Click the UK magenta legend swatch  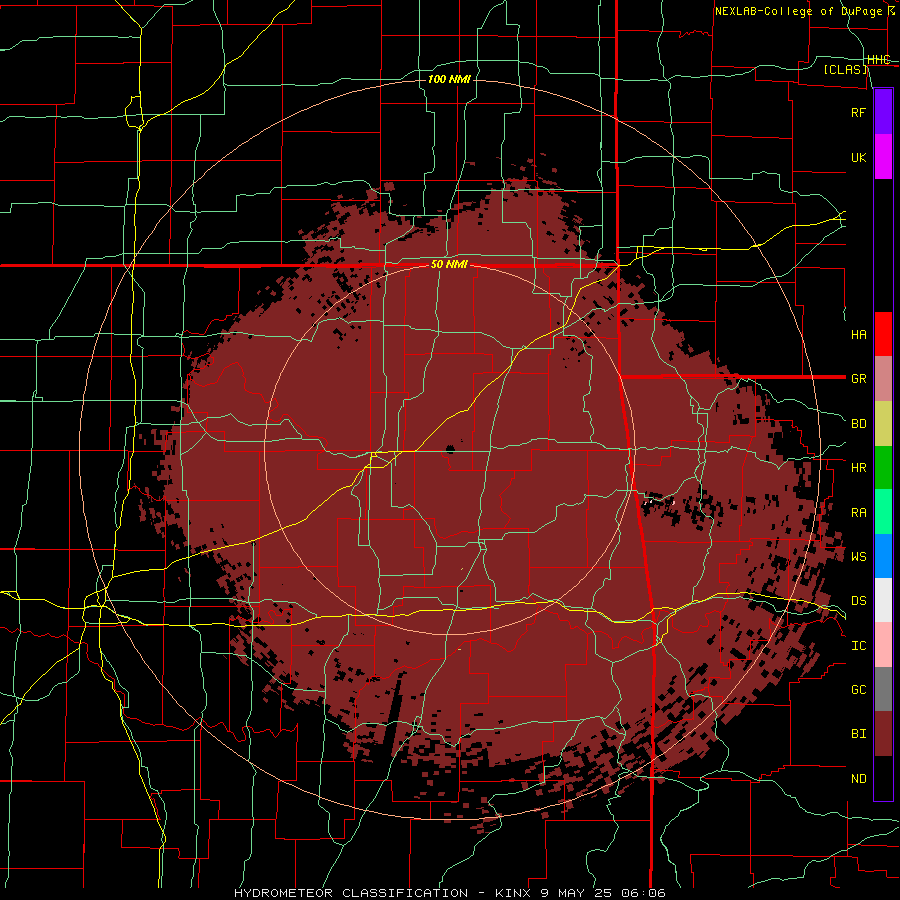point(883,157)
